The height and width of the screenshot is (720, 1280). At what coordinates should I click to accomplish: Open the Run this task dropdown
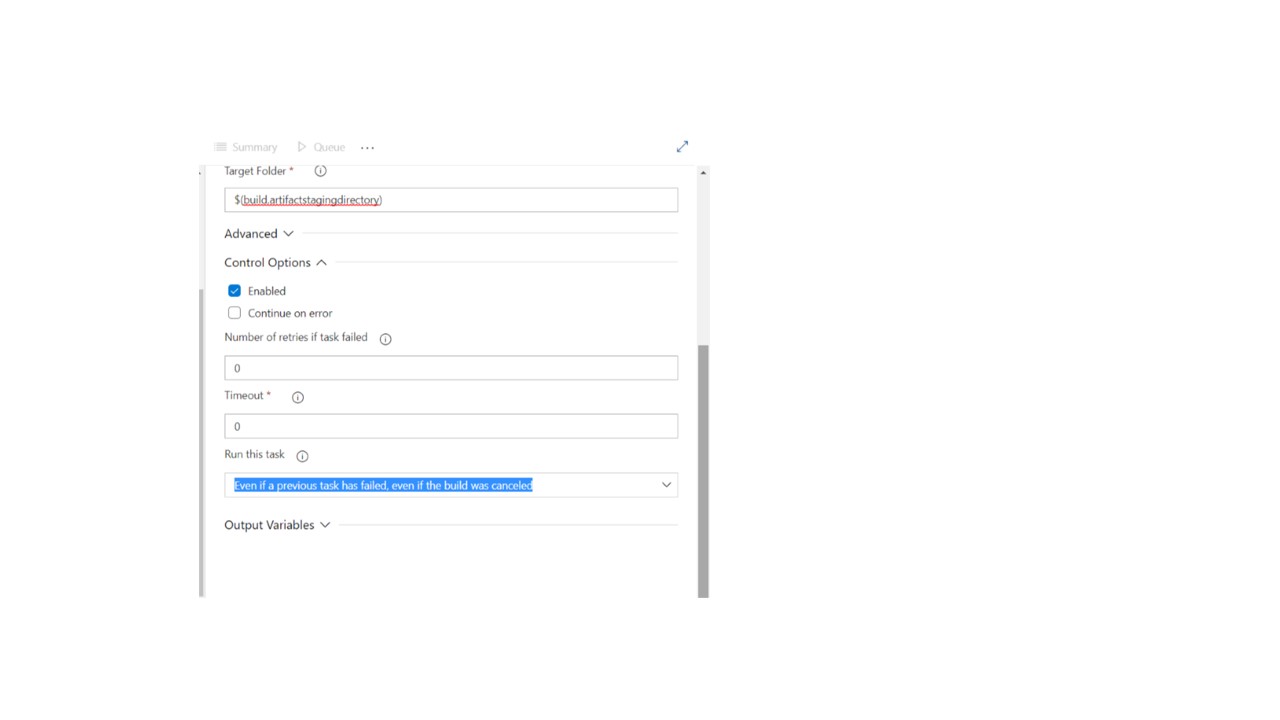click(451, 485)
